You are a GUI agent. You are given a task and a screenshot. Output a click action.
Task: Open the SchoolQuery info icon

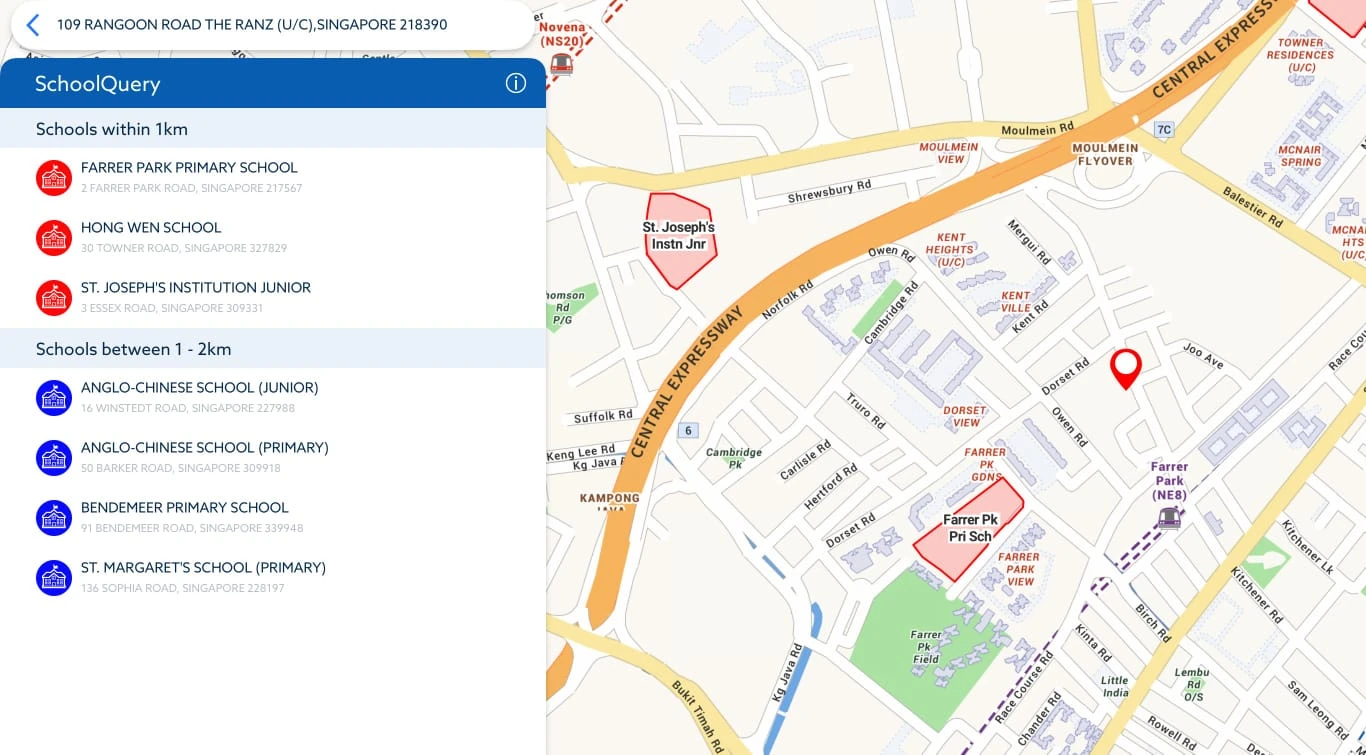pos(516,83)
